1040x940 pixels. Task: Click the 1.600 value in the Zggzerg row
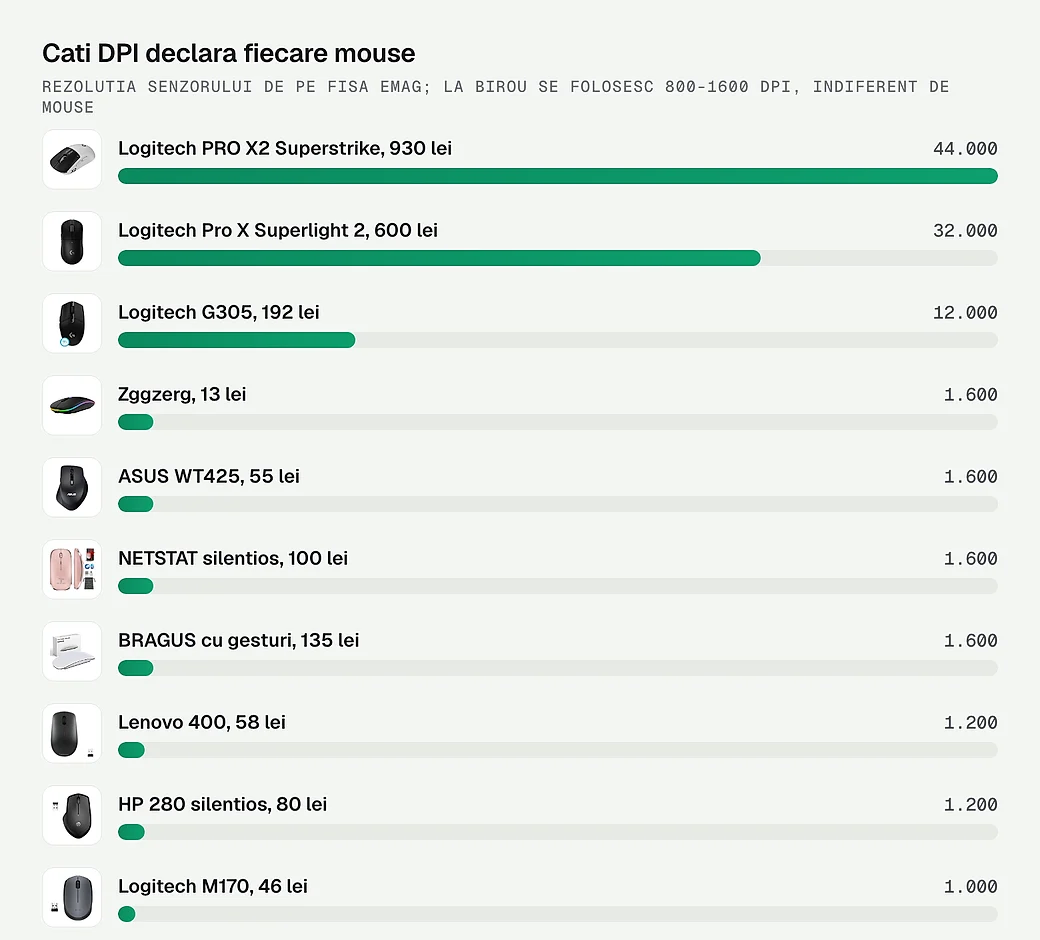[x=970, y=395]
